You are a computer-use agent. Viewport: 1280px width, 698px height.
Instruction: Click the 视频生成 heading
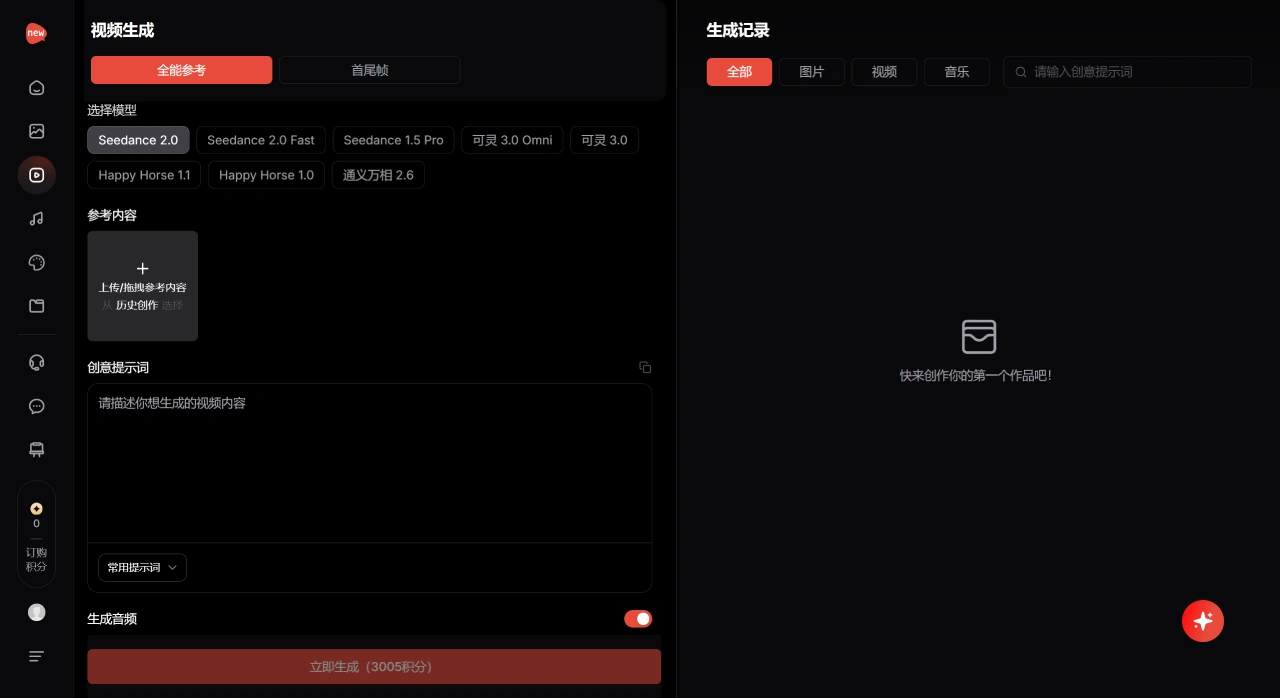pyautogui.click(x=122, y=31)
